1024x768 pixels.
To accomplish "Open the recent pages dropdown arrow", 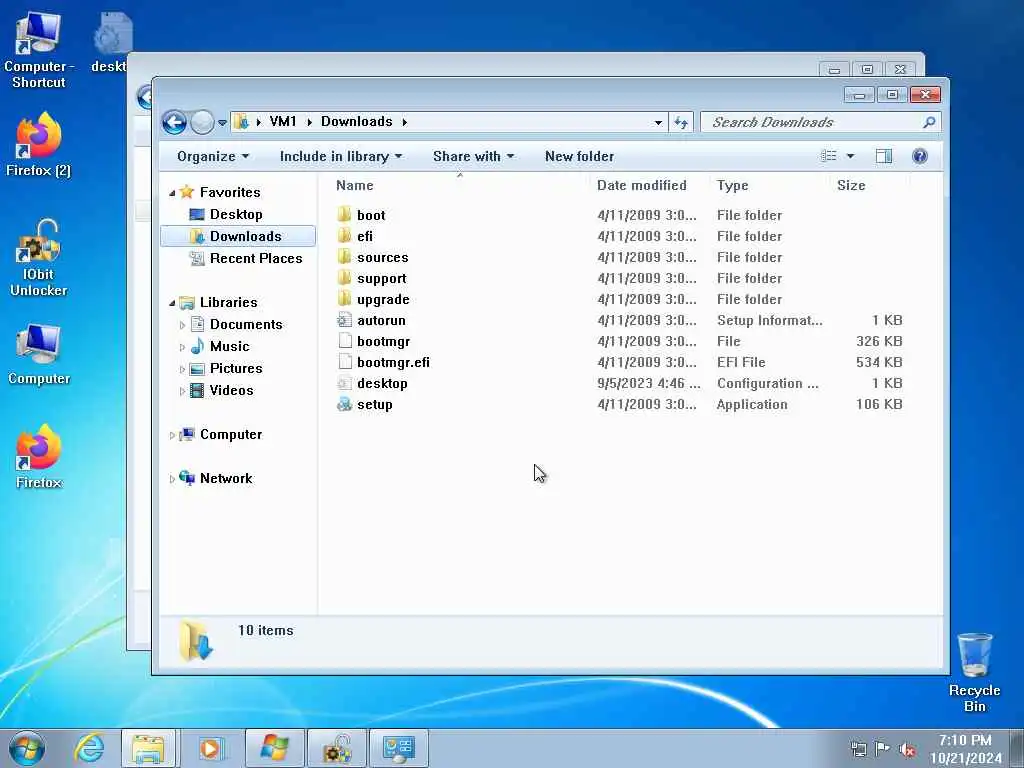I will click(x=222, y=123).
